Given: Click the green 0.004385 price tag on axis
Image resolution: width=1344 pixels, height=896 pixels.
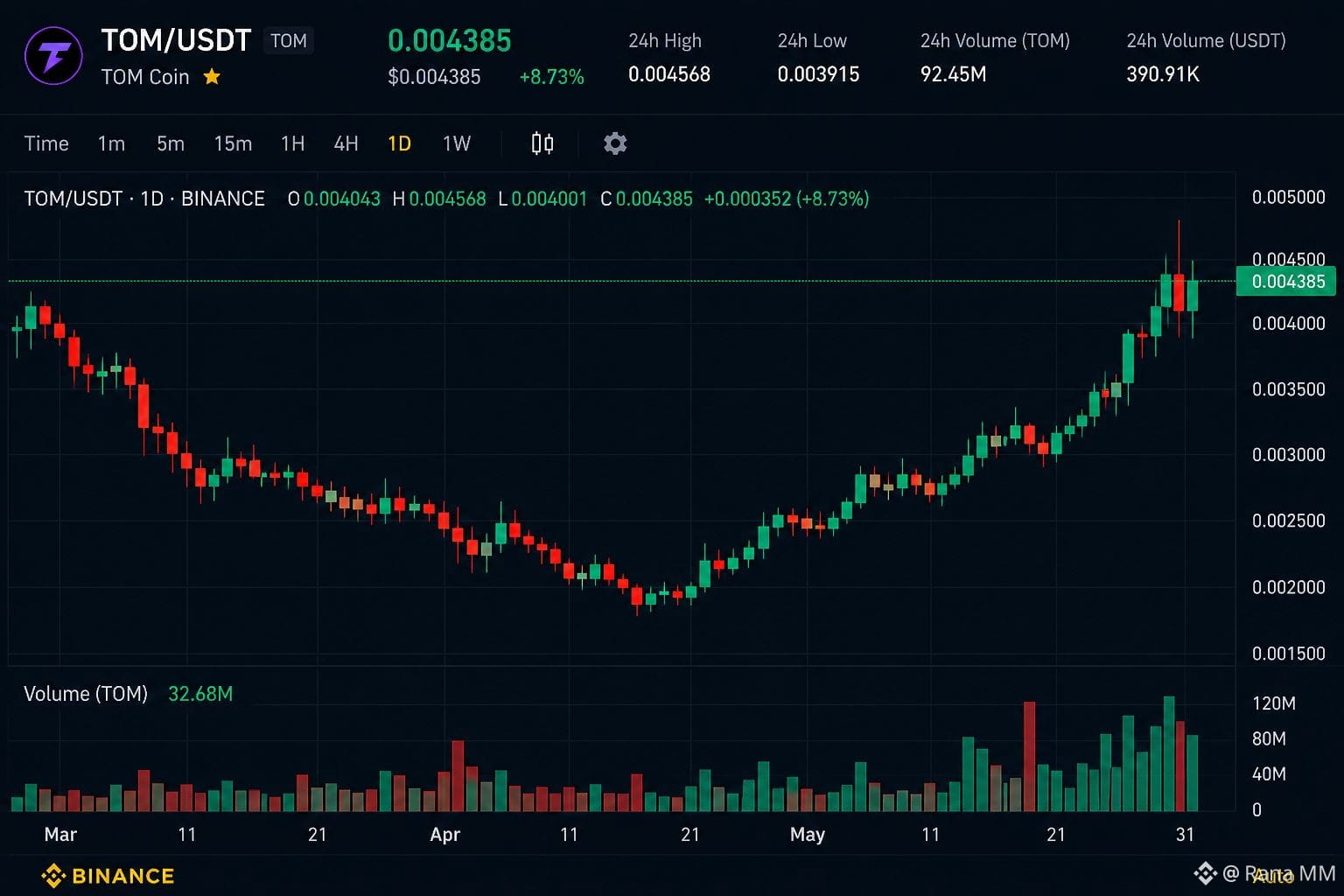Looking at the screenshot, I should click(x=1286, y=281).
